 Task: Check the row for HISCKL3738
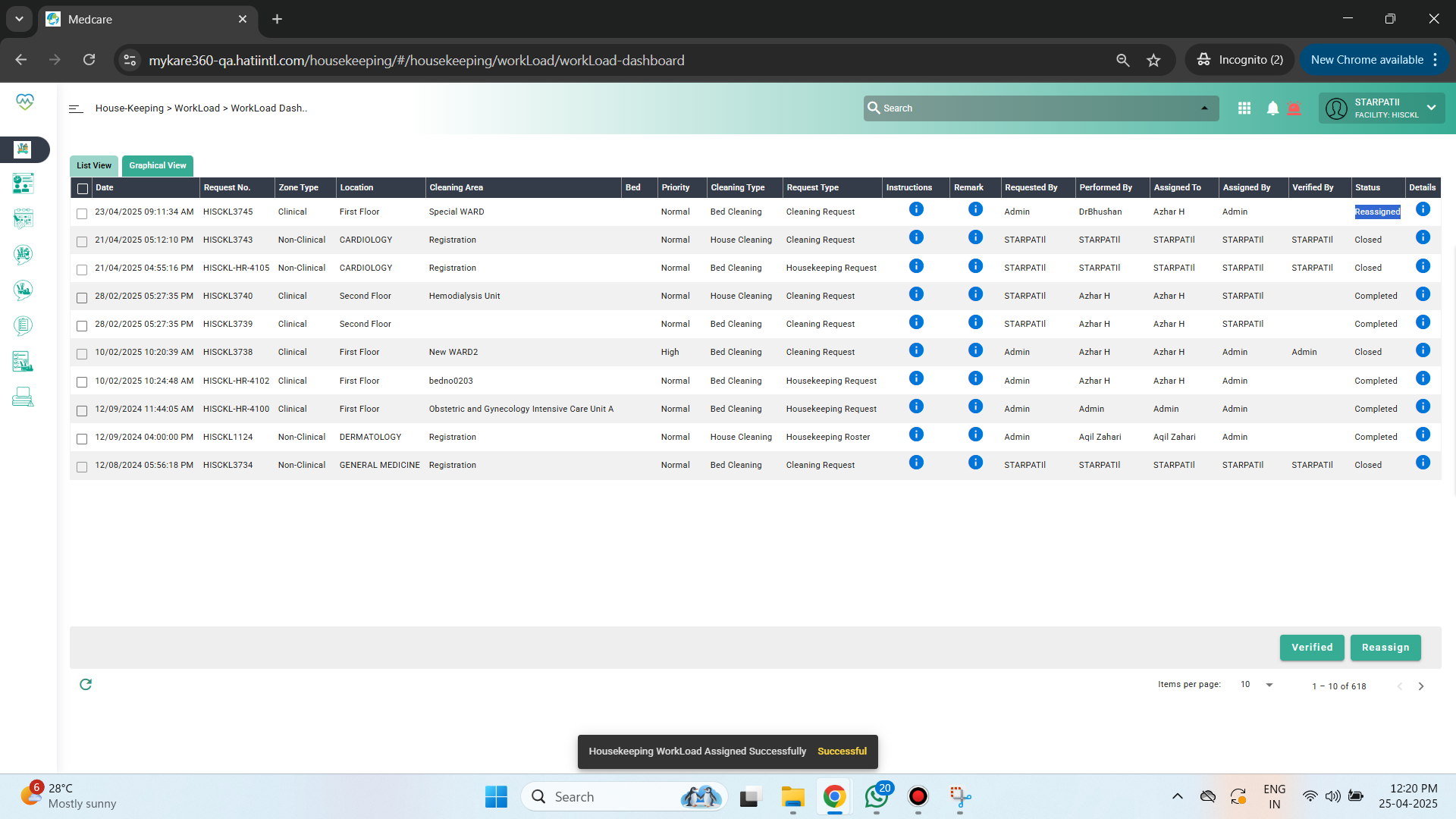pos(82,354)
